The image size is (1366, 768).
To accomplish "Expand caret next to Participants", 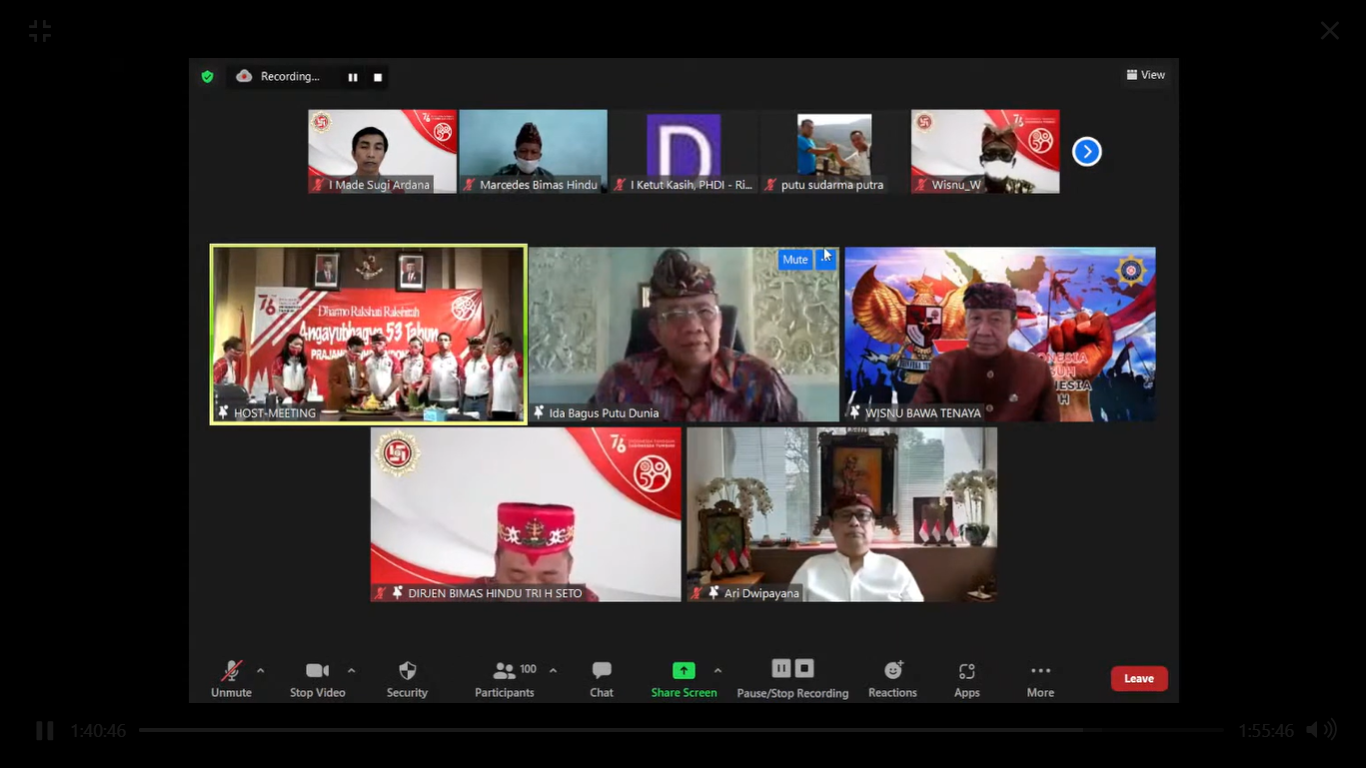I will (553, 671).
